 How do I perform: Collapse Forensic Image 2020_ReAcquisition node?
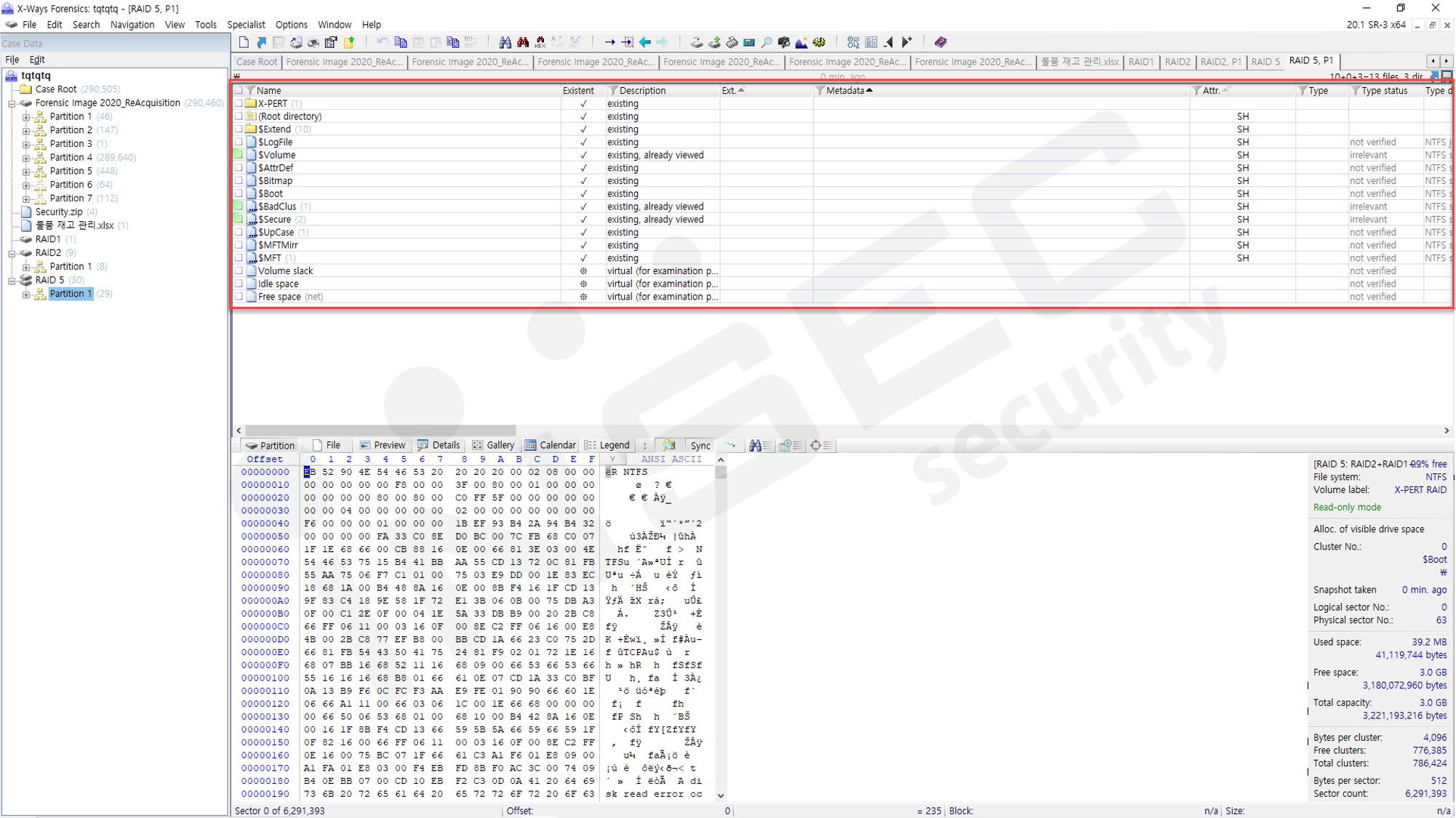tap(12, 103)
